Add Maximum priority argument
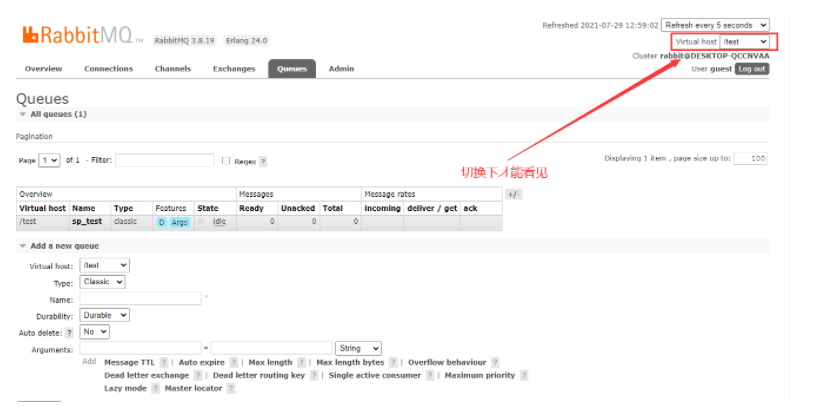 (480, 375)
